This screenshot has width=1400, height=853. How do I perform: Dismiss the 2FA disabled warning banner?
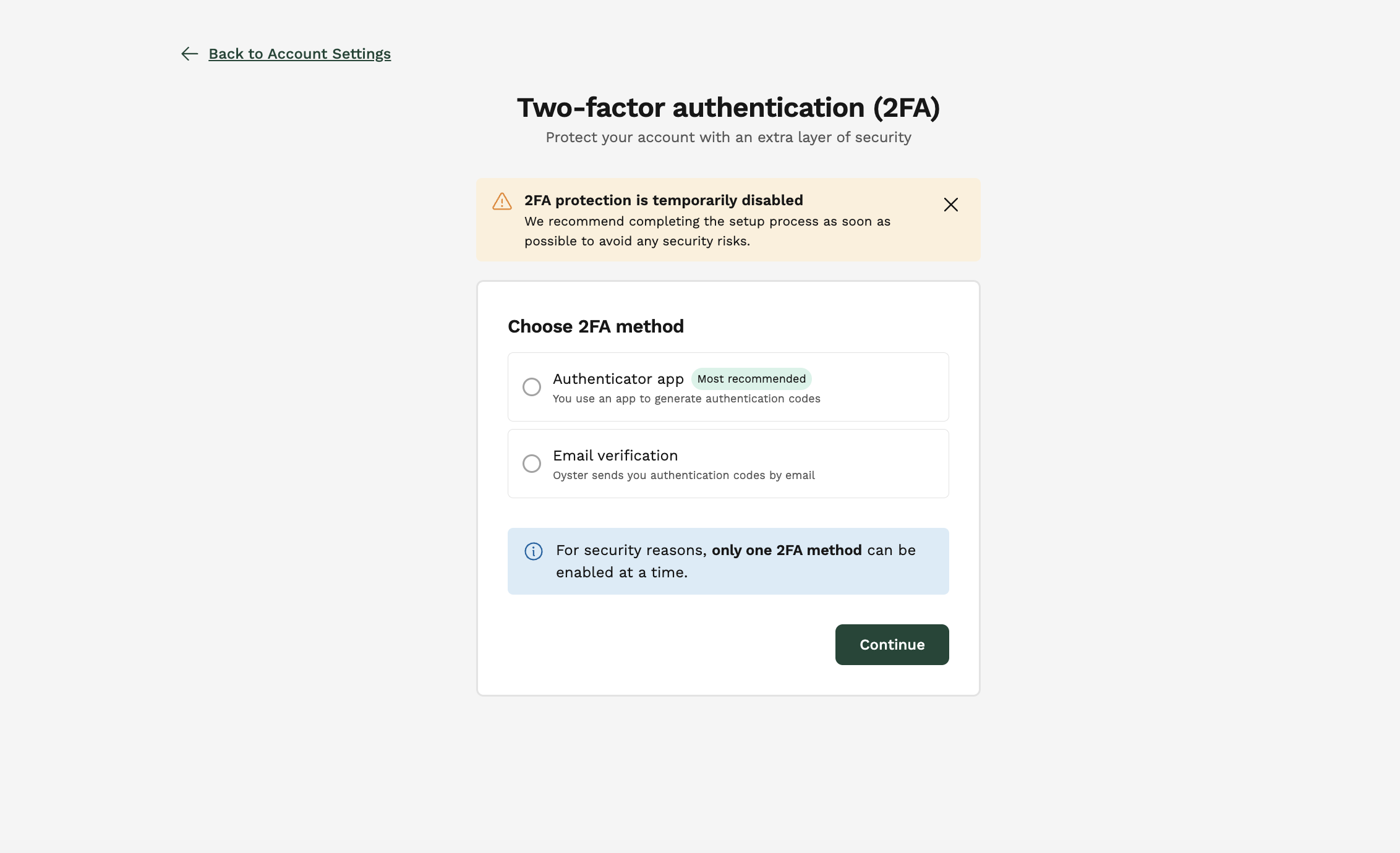click(950, 205)
